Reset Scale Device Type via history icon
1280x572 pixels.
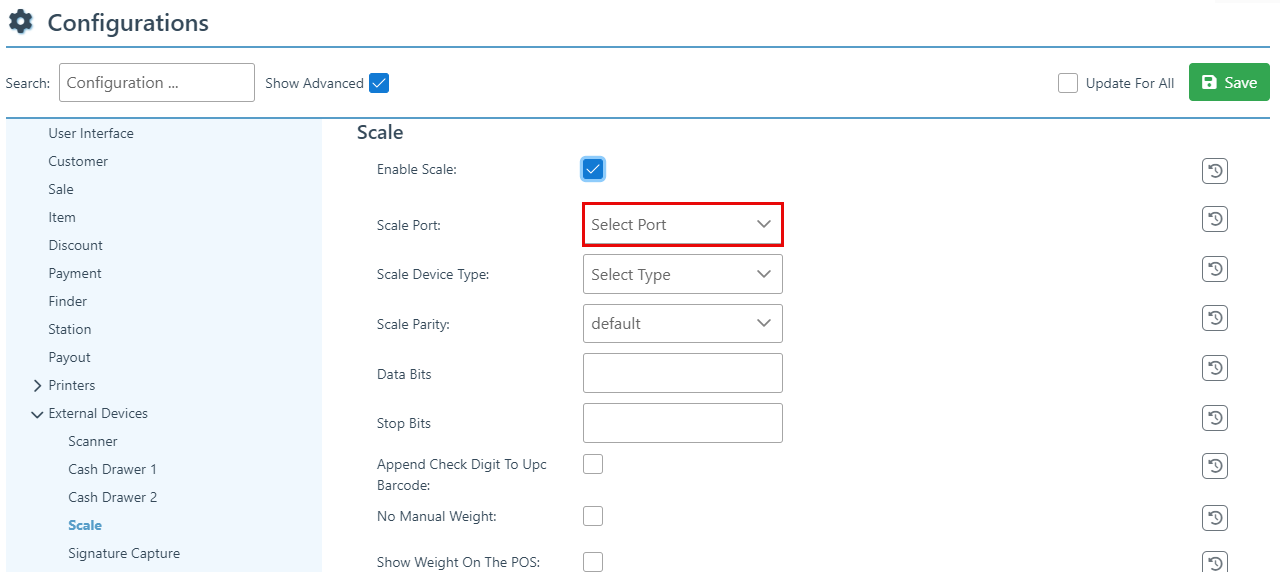click(x=1214, y=269)
